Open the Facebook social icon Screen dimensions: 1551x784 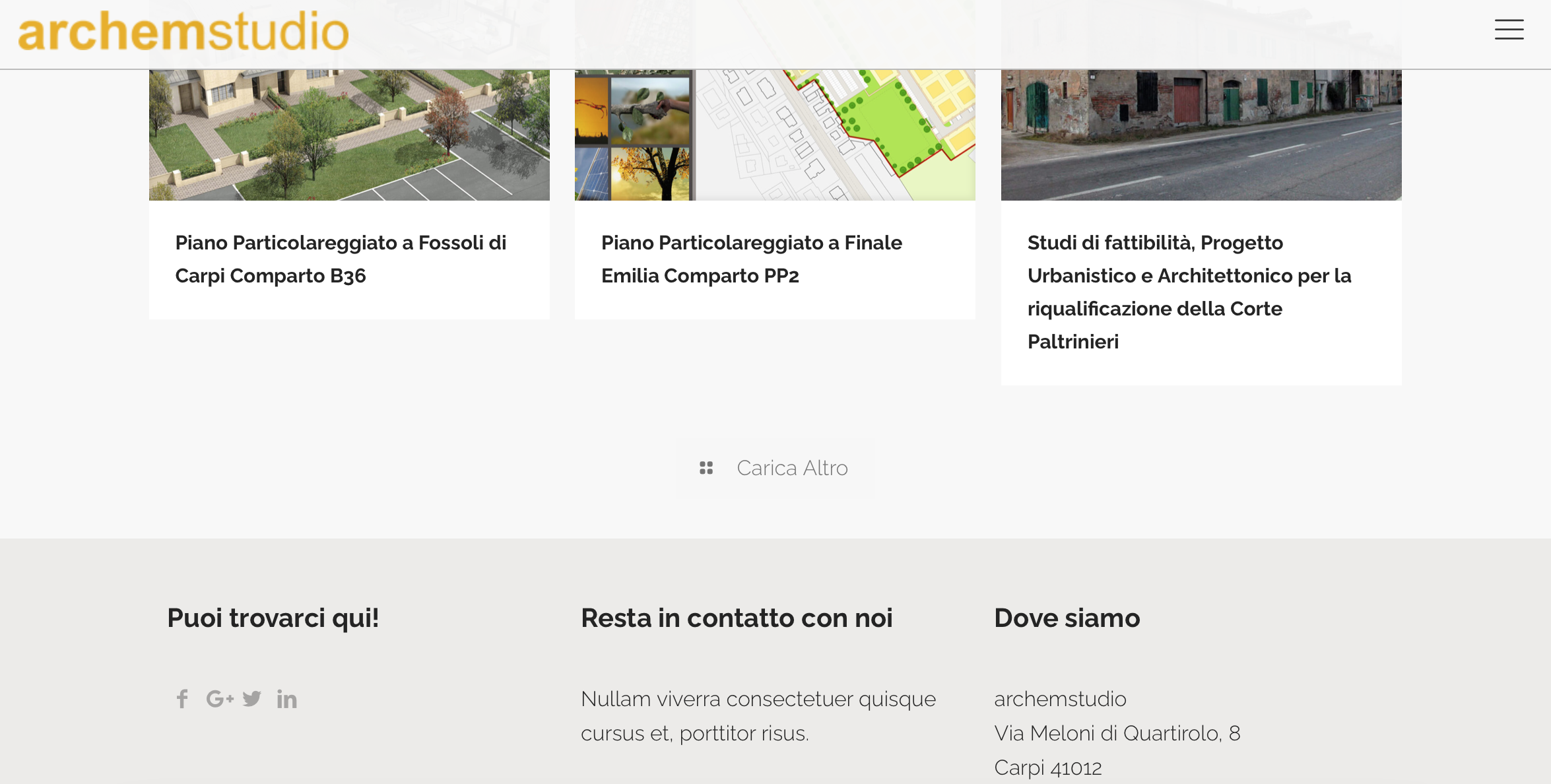pos(182,699)
